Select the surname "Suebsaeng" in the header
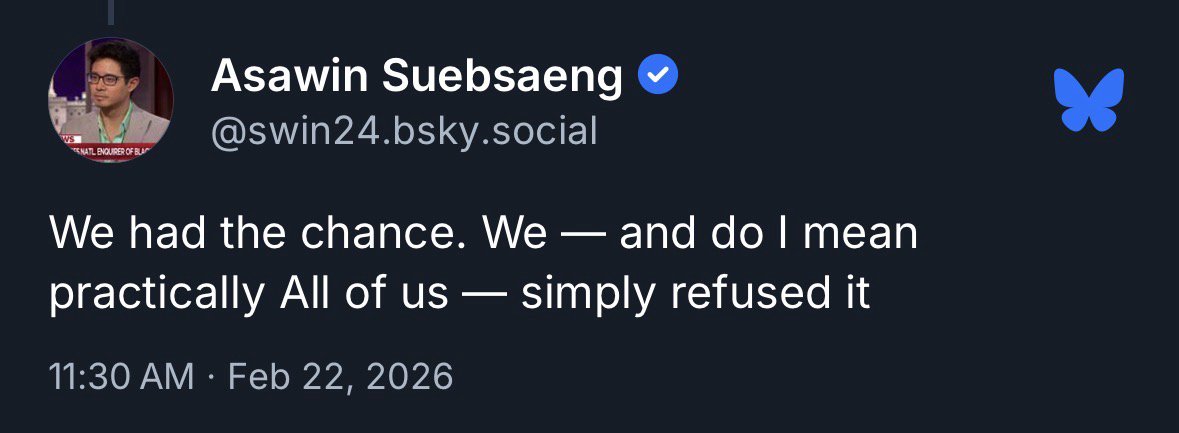The height and width of the screenshot is (433, 1179). [x=512, y=76]
